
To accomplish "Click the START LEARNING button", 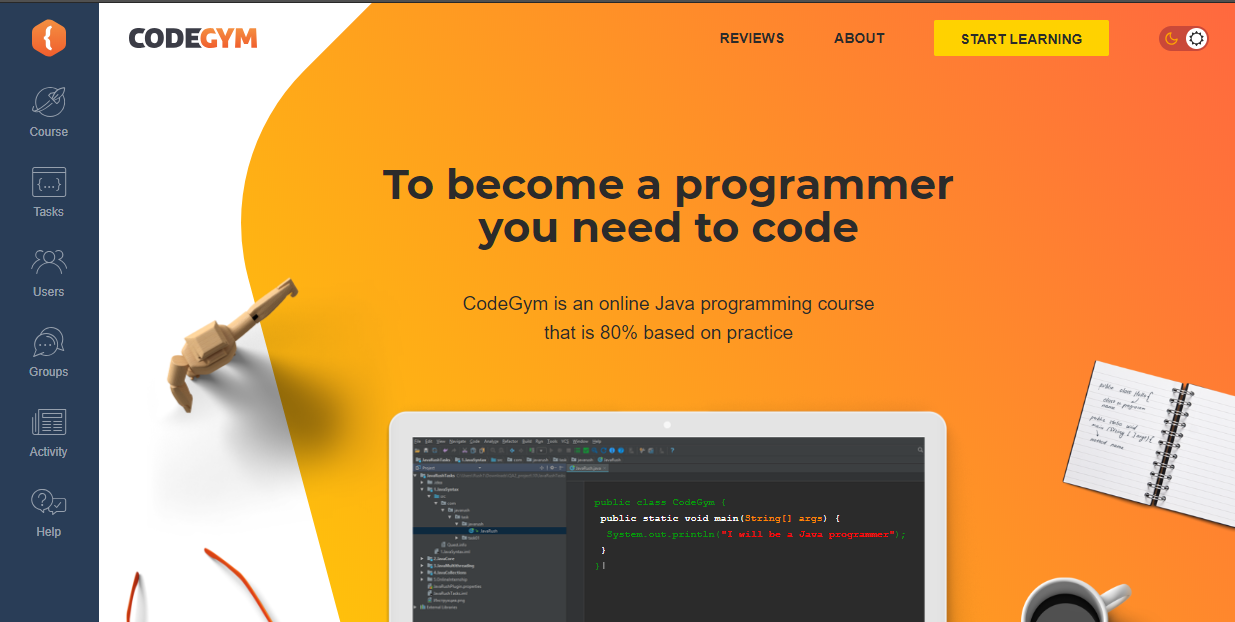I will [x=1021, y=38].
